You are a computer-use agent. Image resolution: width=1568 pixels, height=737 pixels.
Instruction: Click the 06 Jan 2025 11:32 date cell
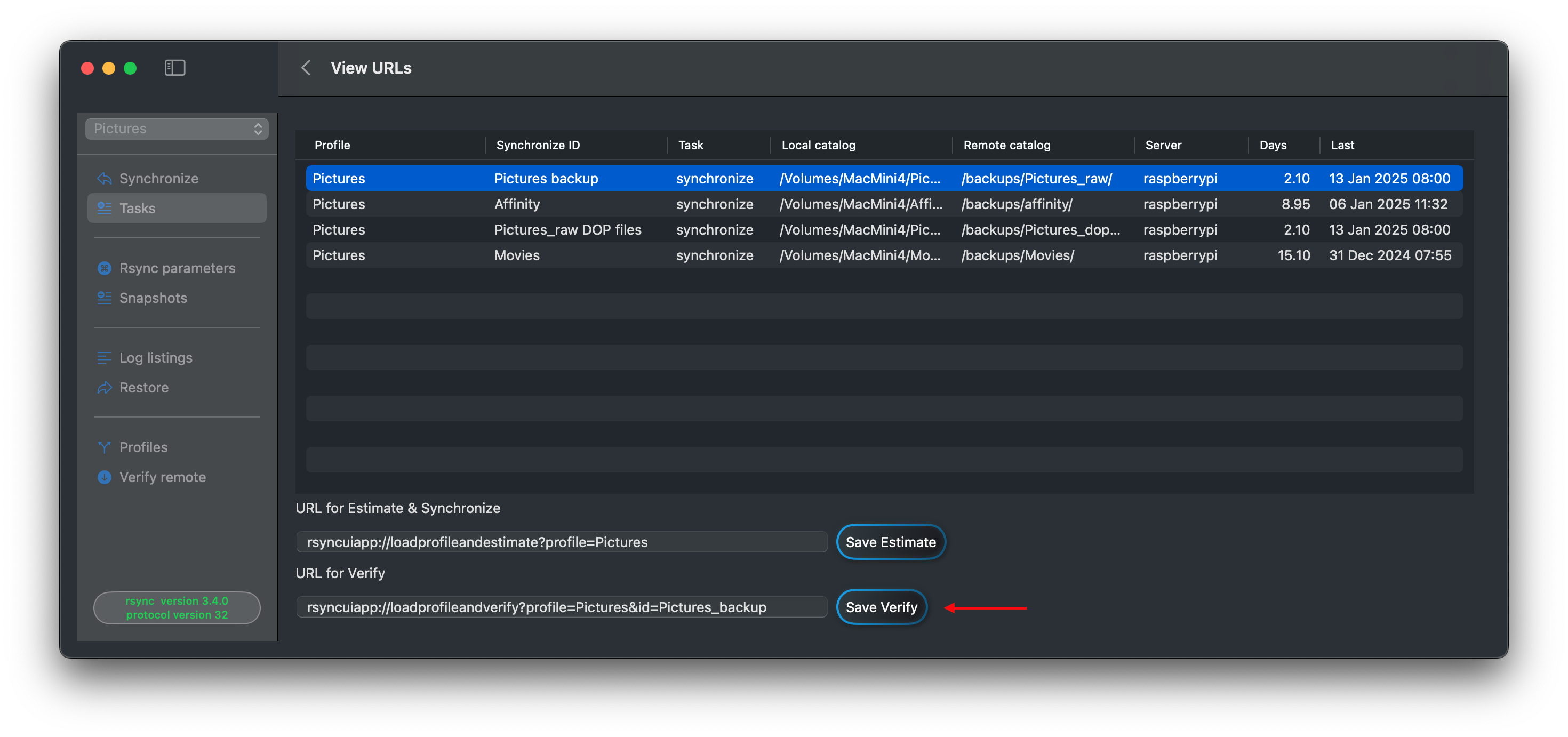[x=1388, y=204]
